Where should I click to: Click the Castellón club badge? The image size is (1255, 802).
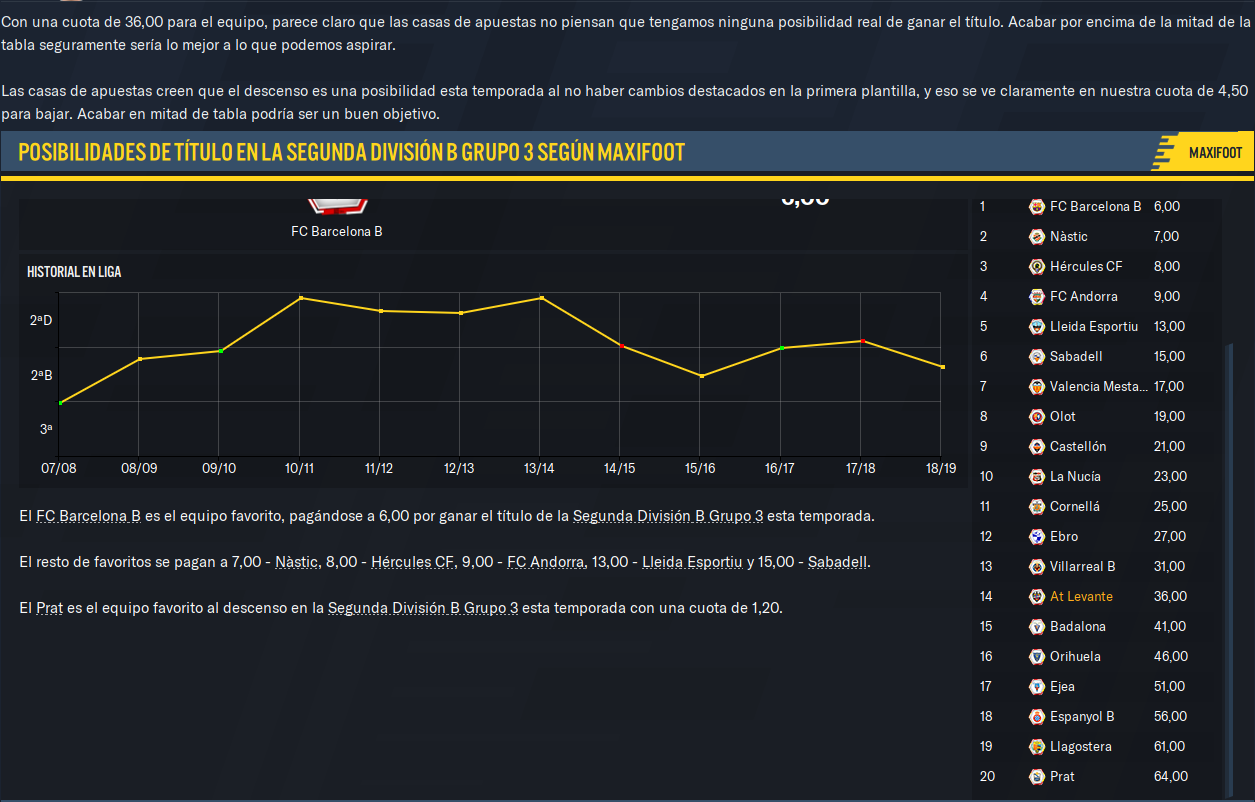pos(1037,447)
